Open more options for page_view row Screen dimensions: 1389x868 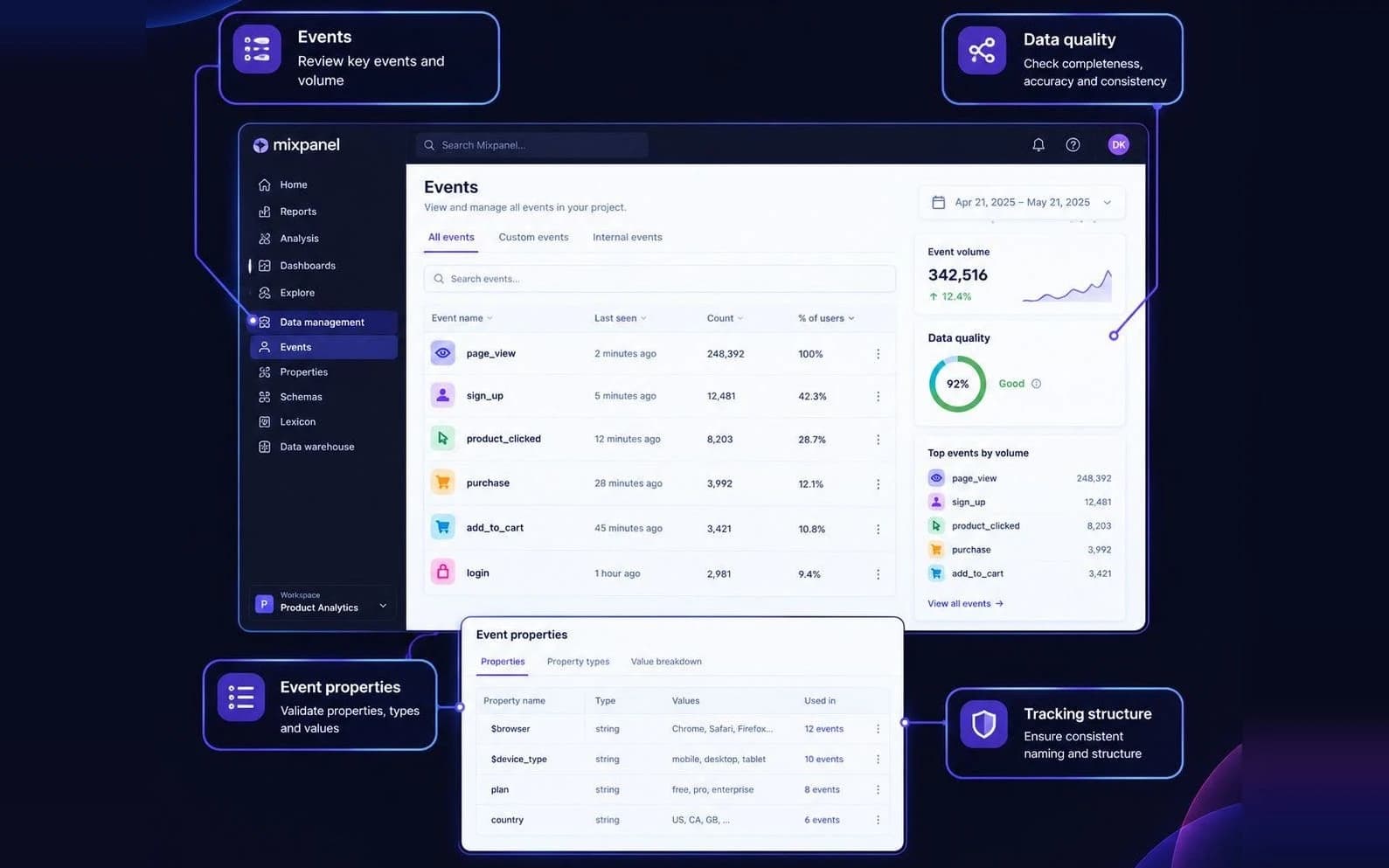pyautogui.click(x=878, y=354)
